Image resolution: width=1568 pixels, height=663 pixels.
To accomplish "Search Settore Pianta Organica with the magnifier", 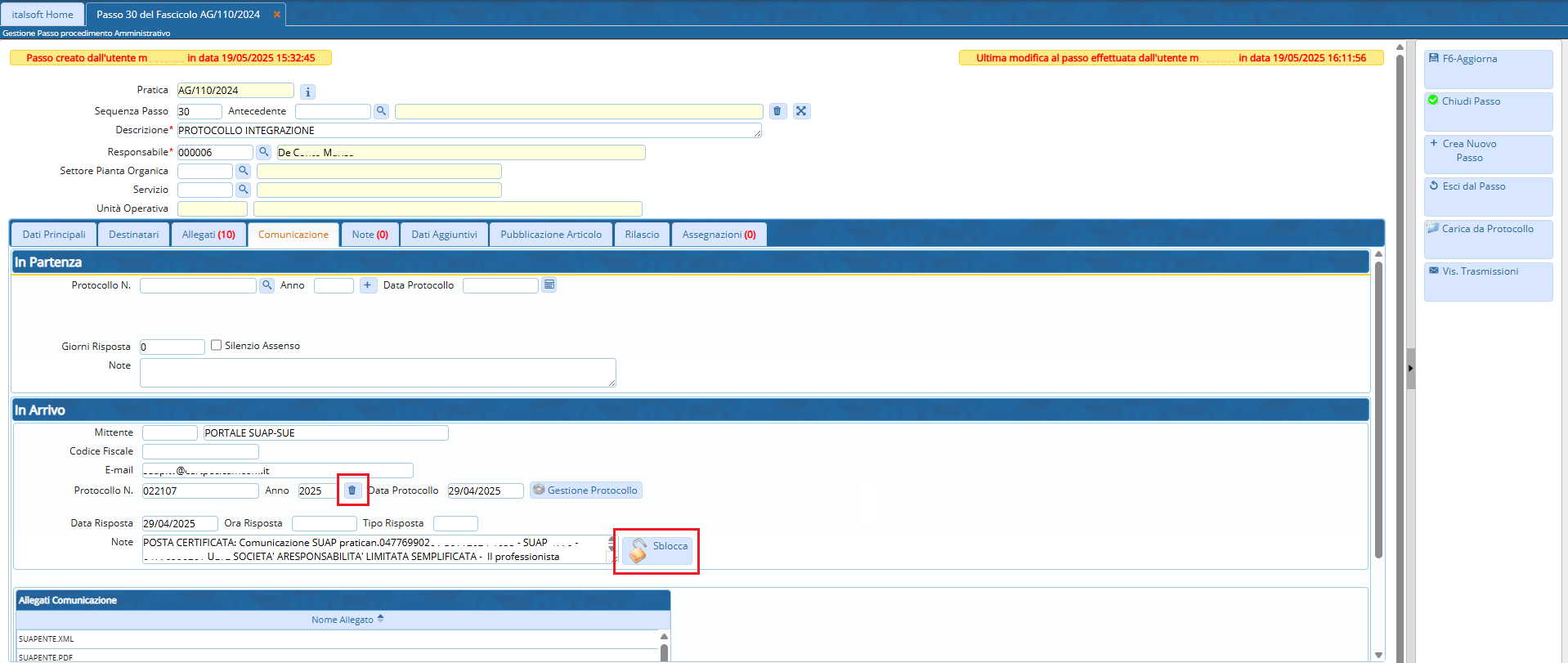I will [243, 171].
